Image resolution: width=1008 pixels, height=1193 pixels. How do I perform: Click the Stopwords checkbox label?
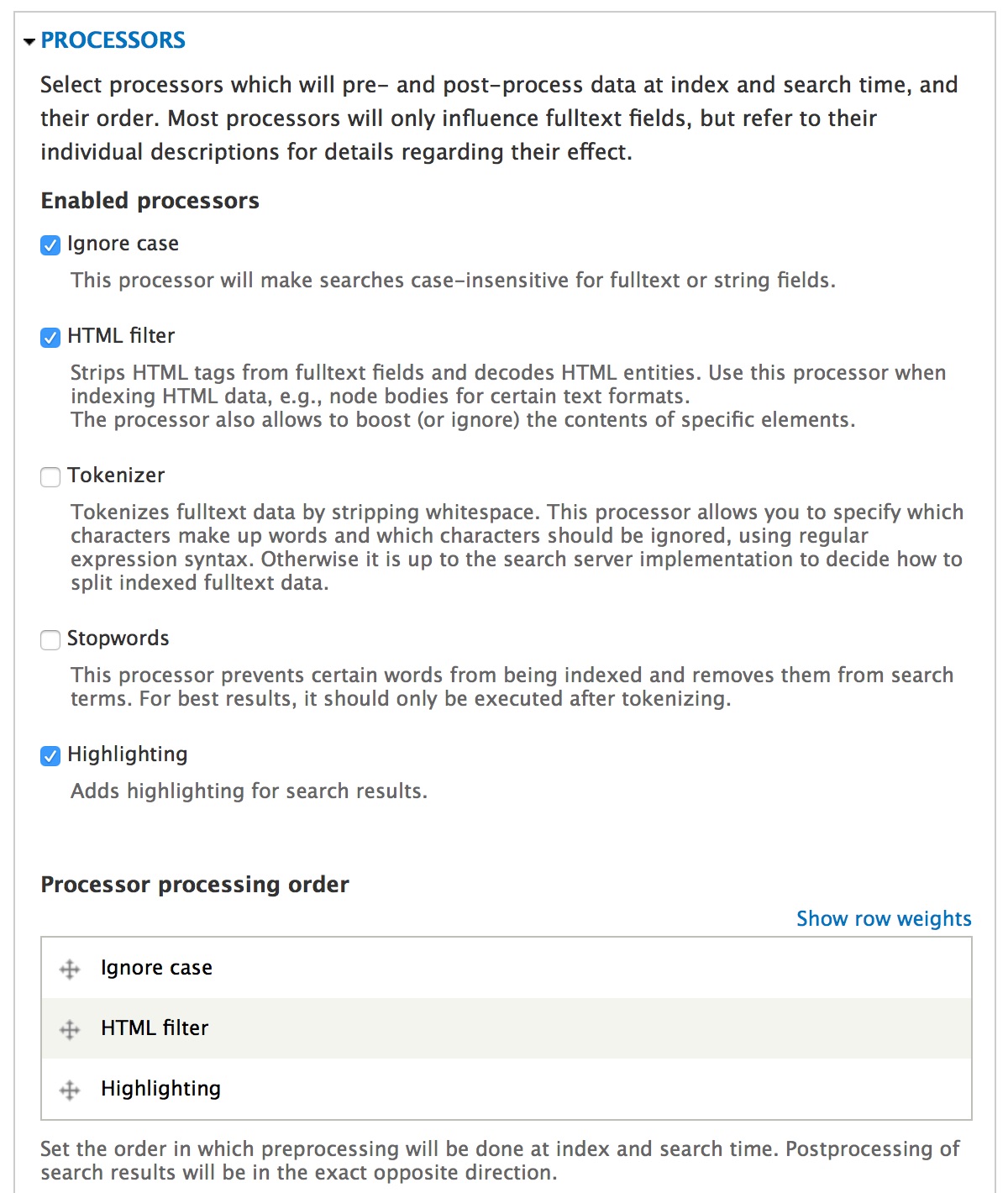[x=118, y=639]
